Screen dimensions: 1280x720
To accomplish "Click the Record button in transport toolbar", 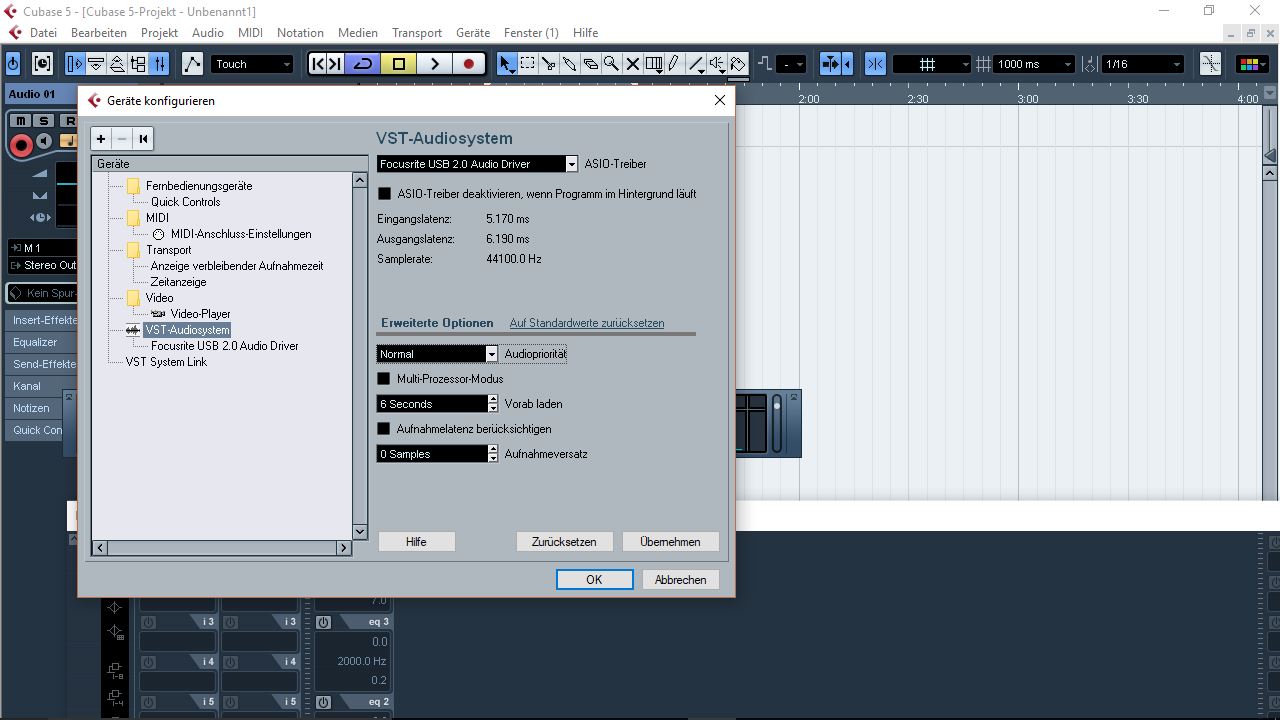I will [468, 64].
